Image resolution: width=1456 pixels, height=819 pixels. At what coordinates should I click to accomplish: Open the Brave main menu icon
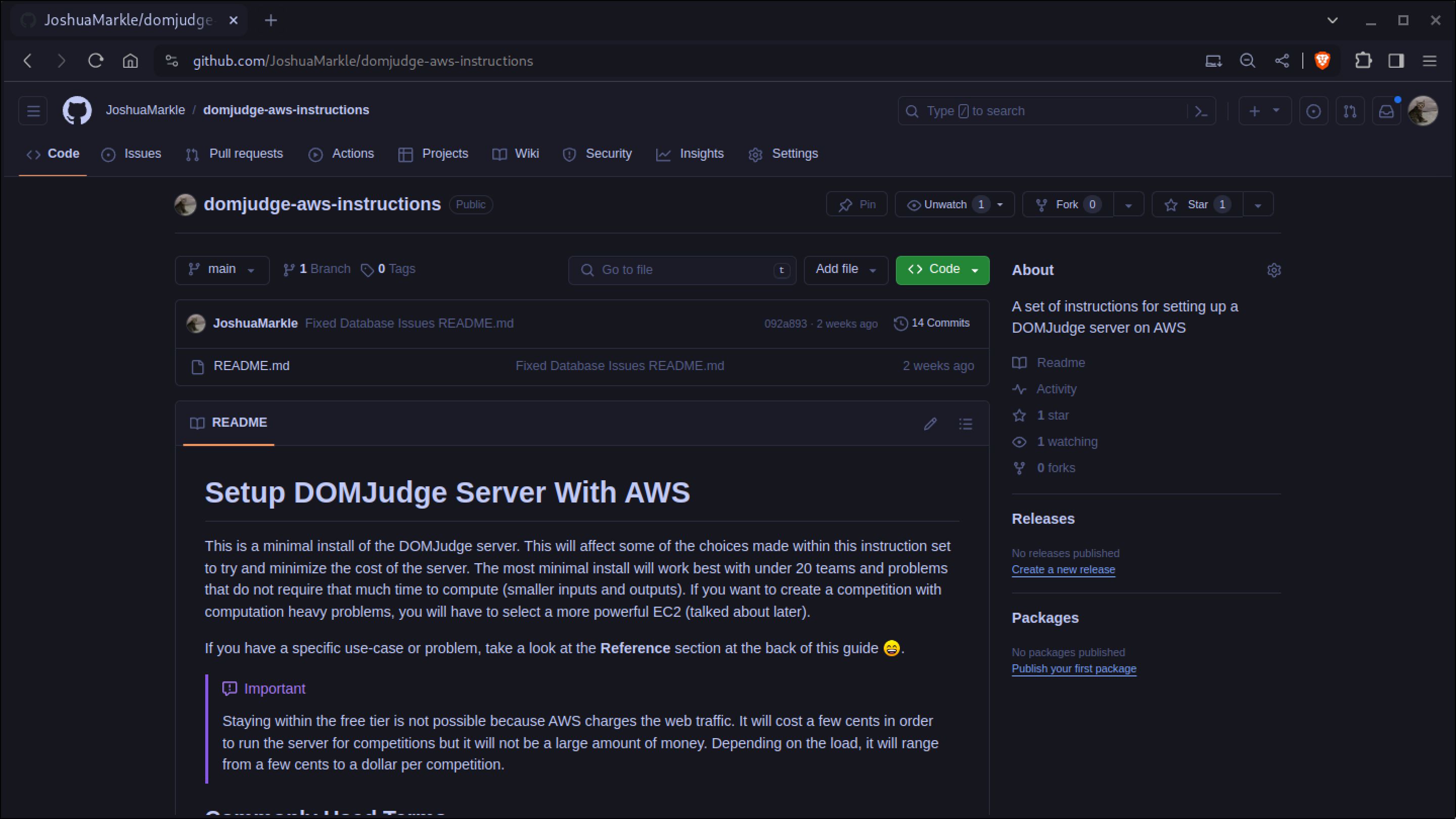1429,61
